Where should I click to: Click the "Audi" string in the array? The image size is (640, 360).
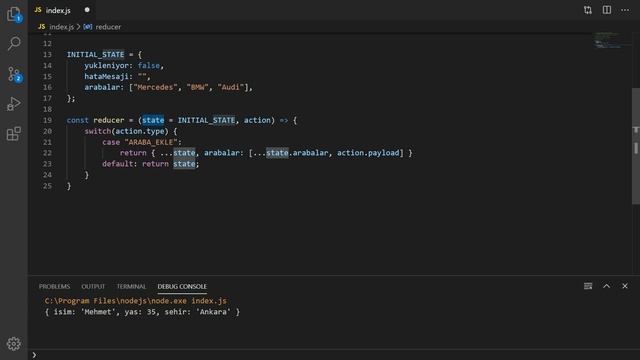click(x=231, y=87)
